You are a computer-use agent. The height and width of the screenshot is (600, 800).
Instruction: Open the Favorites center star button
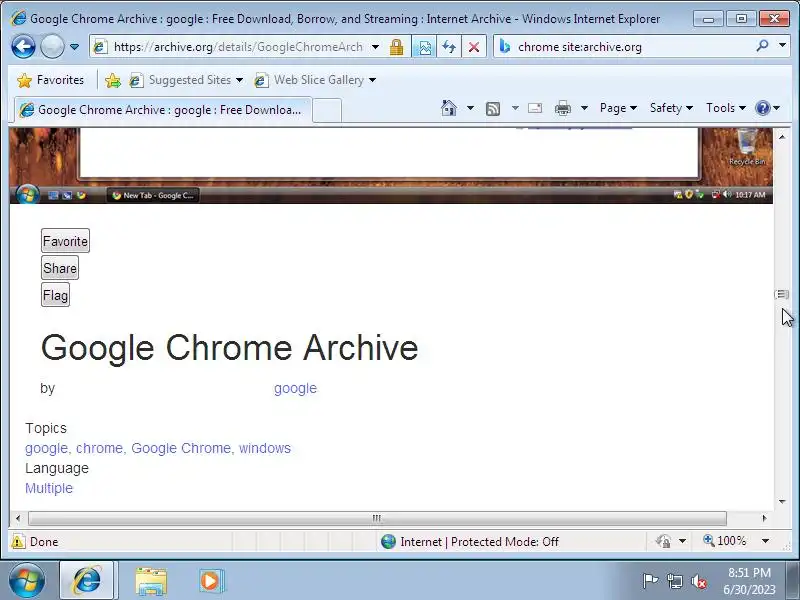50,80
